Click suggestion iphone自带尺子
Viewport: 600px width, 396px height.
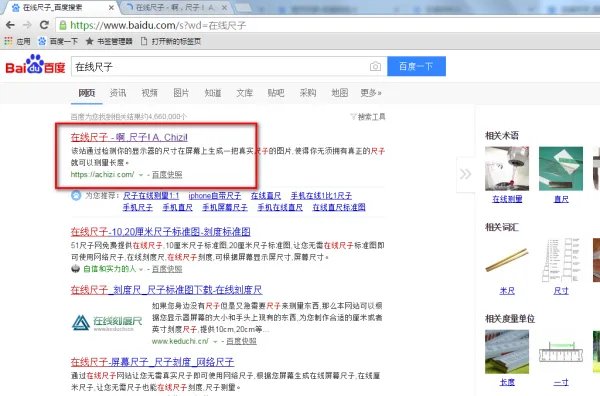tap(215, 196)
